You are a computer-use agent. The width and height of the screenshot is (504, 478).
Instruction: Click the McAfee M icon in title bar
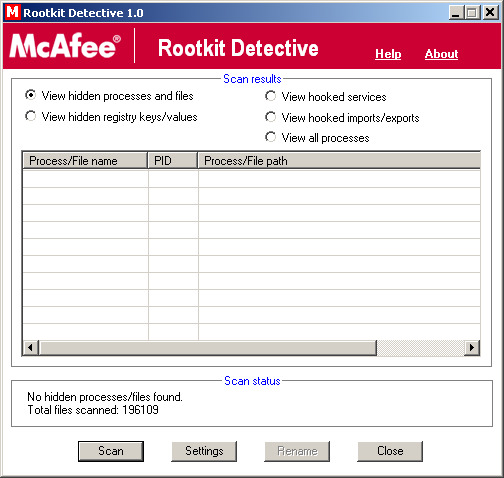pos(12,12)
